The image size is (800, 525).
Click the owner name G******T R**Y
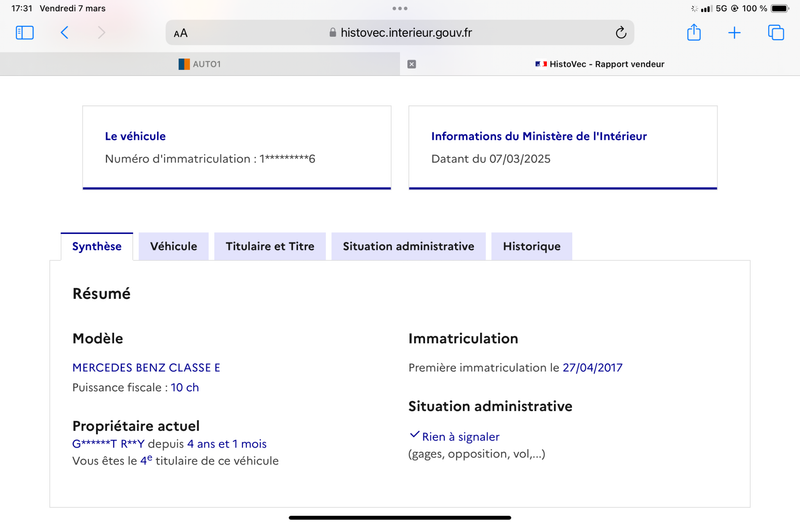click(108, 444)
